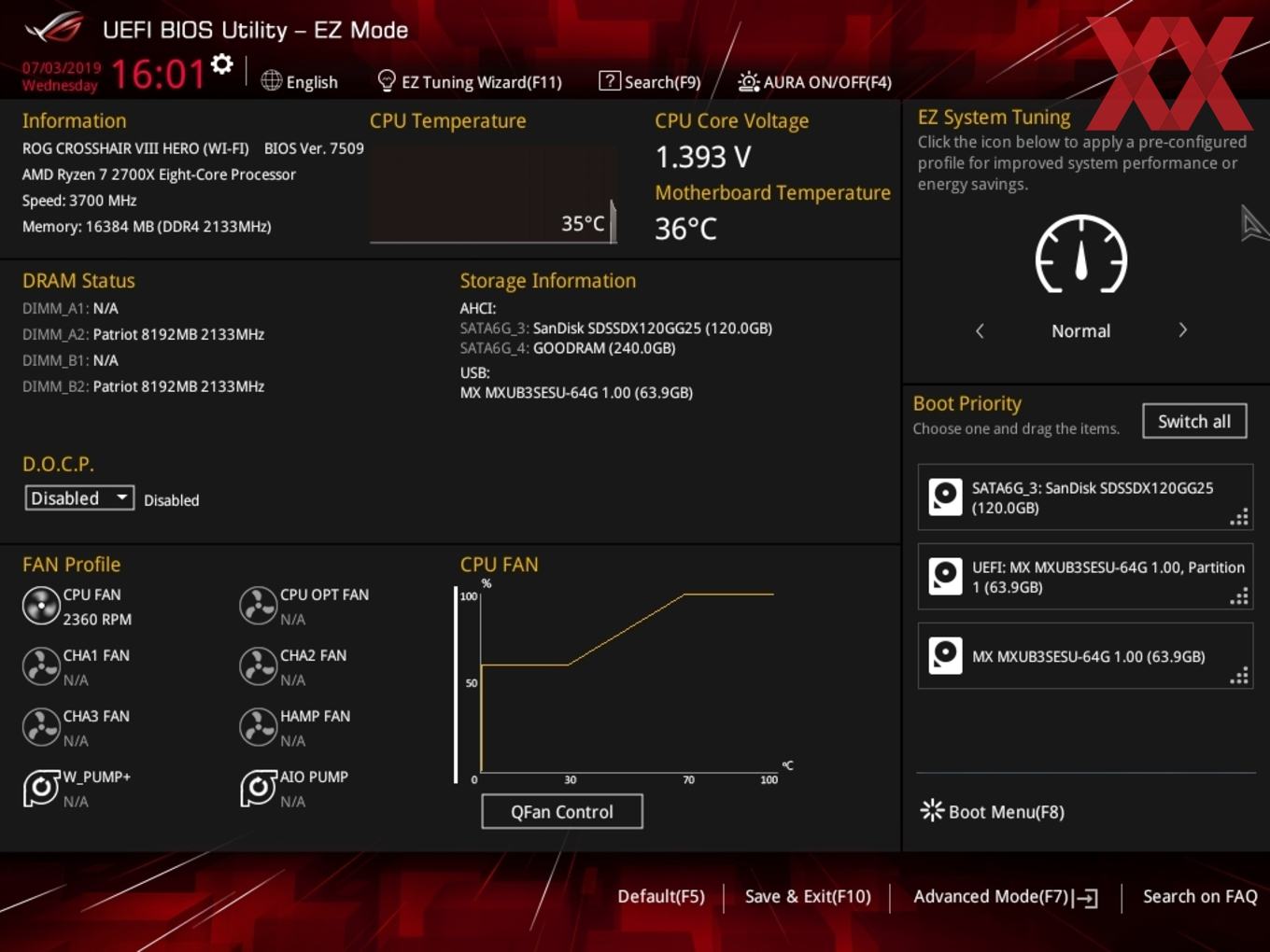The image size is (1270, 952).
Task: Click the Advanced Mode exit arrow icon
Action: tap(1085, 898)
